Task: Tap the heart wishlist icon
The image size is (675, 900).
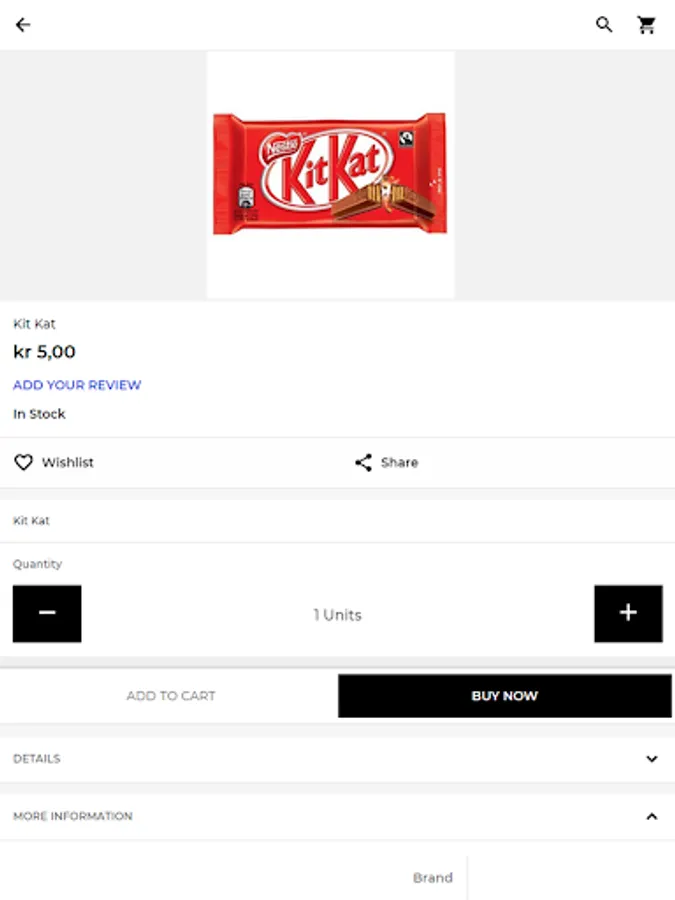Action: pyautogui.click(x=23, y=462)
